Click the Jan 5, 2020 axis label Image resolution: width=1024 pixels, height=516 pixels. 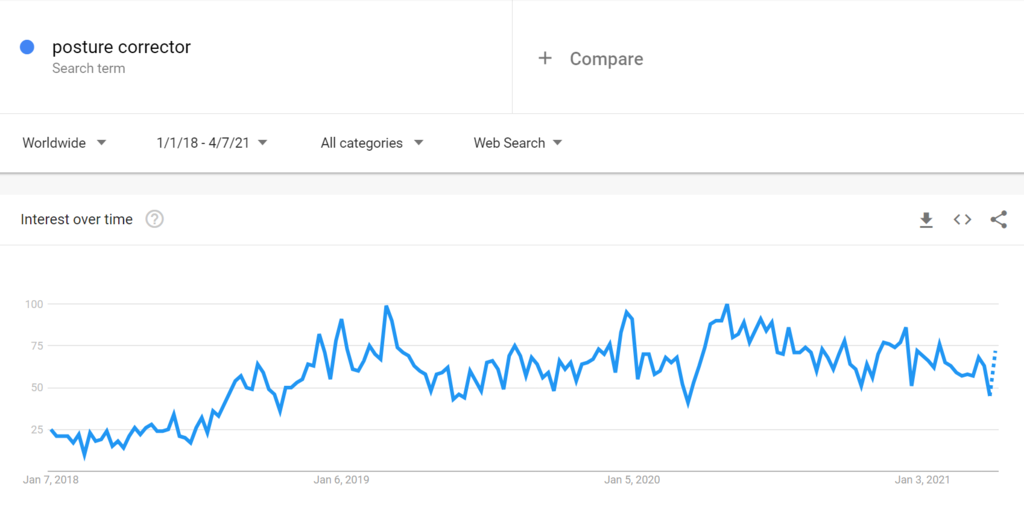tap(633, 480)
